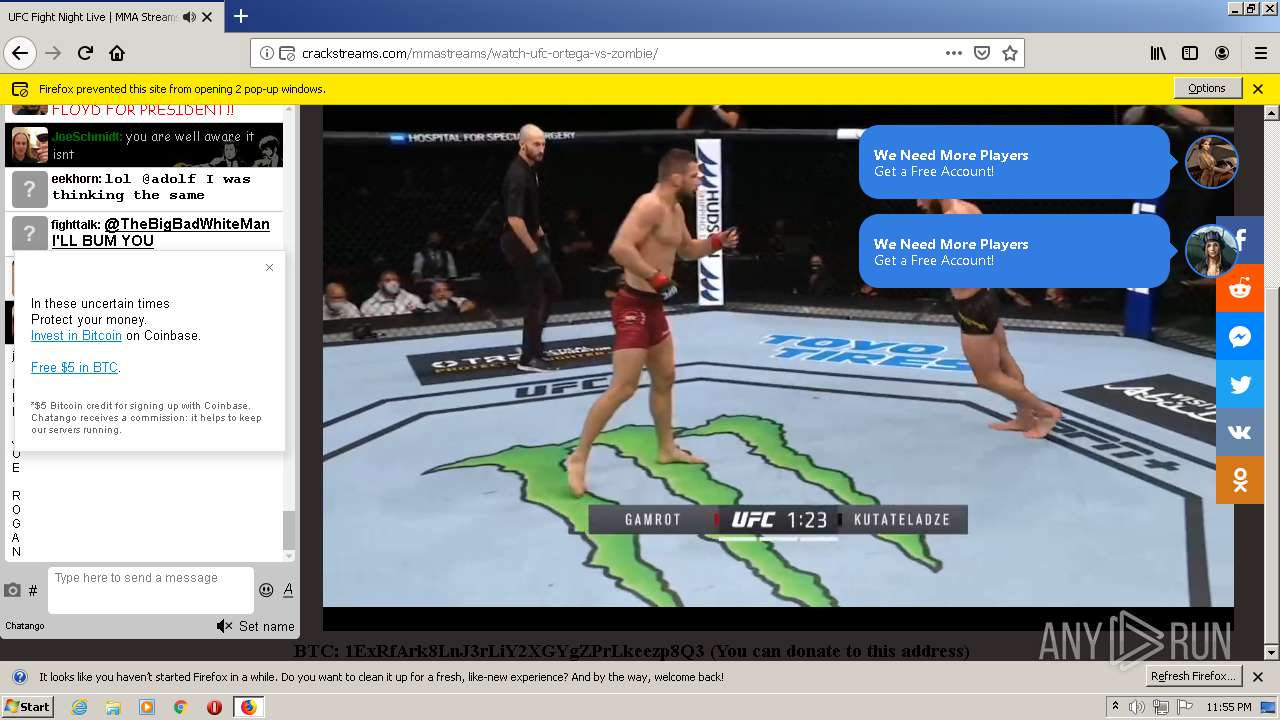Insert a hashtag symbol in chat

click(x=33, y=591)
